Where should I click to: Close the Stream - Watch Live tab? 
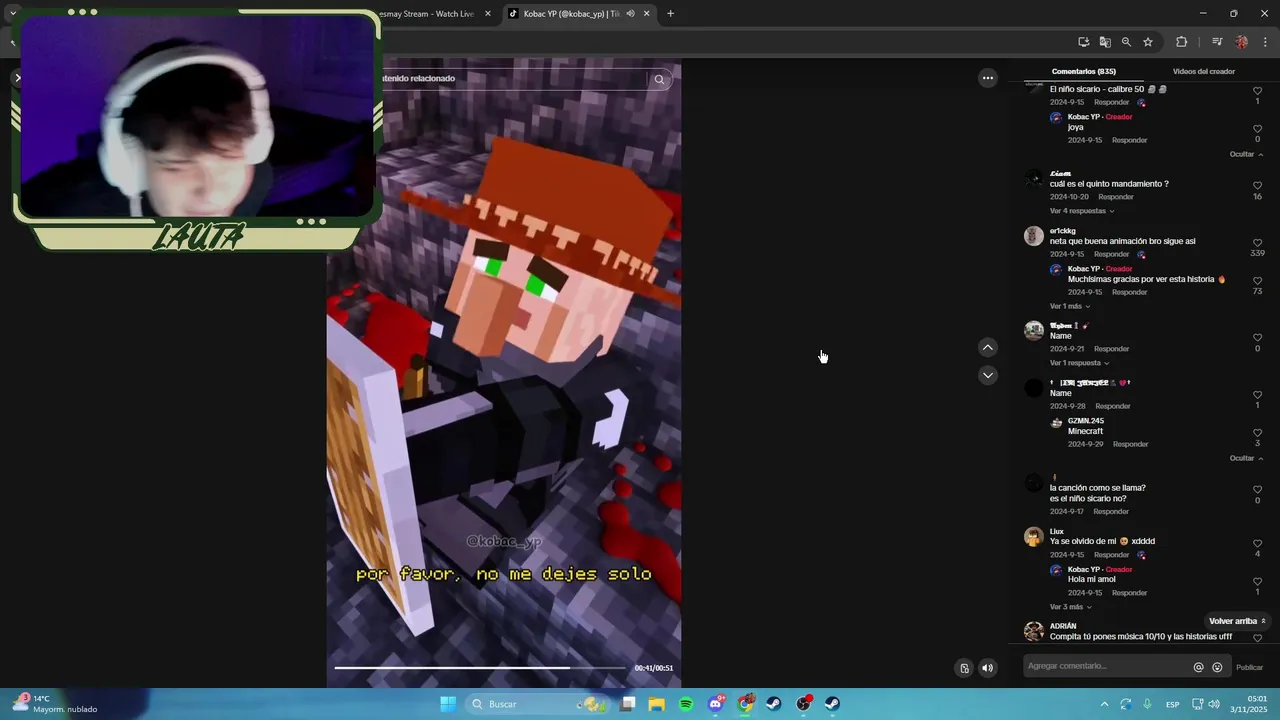(x=488, y=14)
